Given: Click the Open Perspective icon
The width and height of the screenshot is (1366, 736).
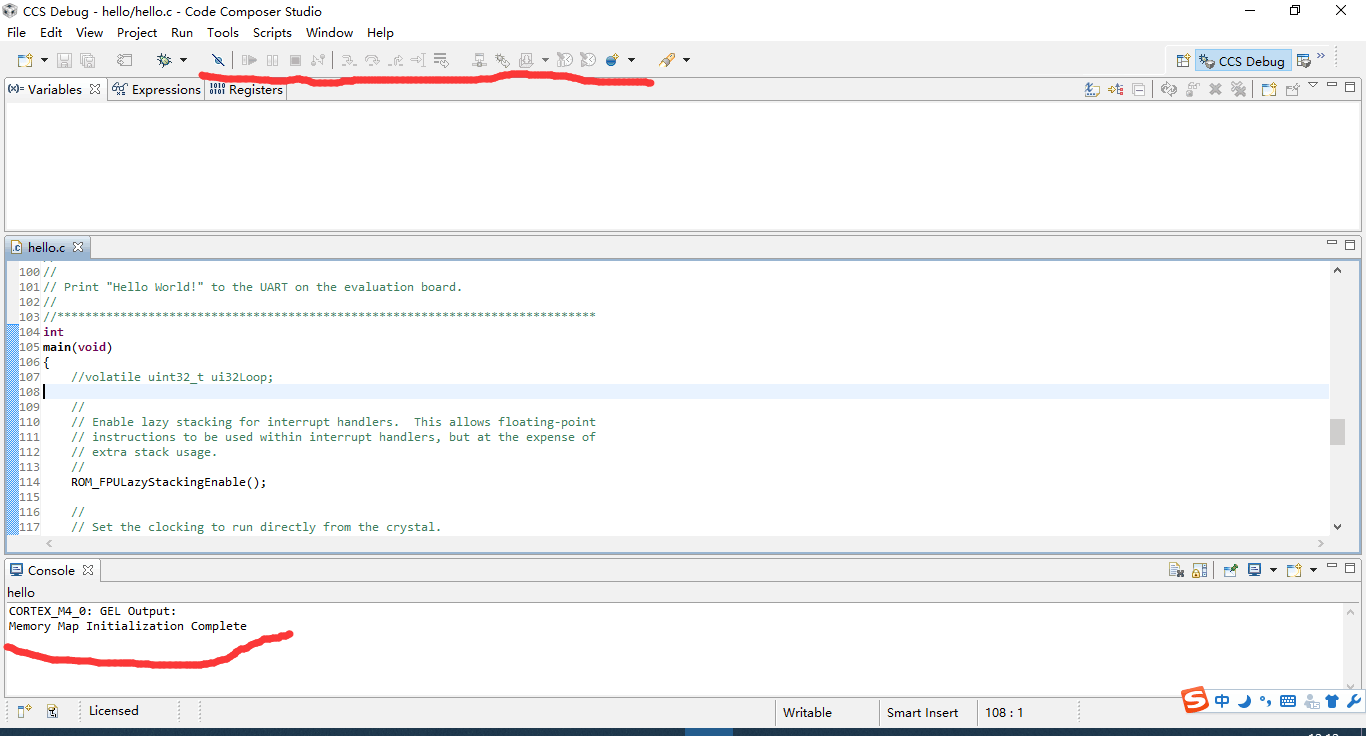Looking at the screenshot, I should [1183, 61].
